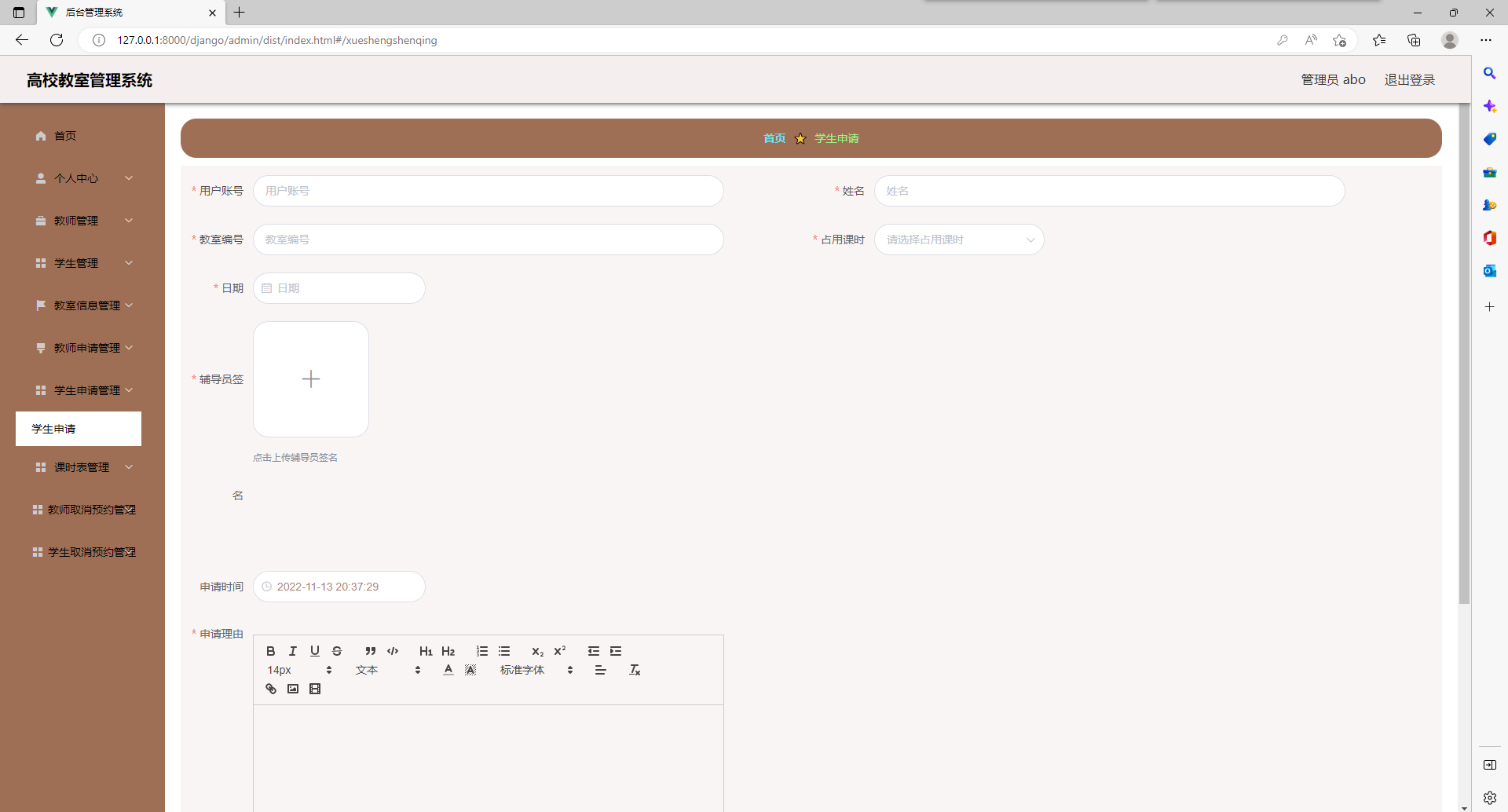Screen dimensions: 1508x812
Task: Upload 辅导员签名 via plus box
Action: tap(311, 379)
